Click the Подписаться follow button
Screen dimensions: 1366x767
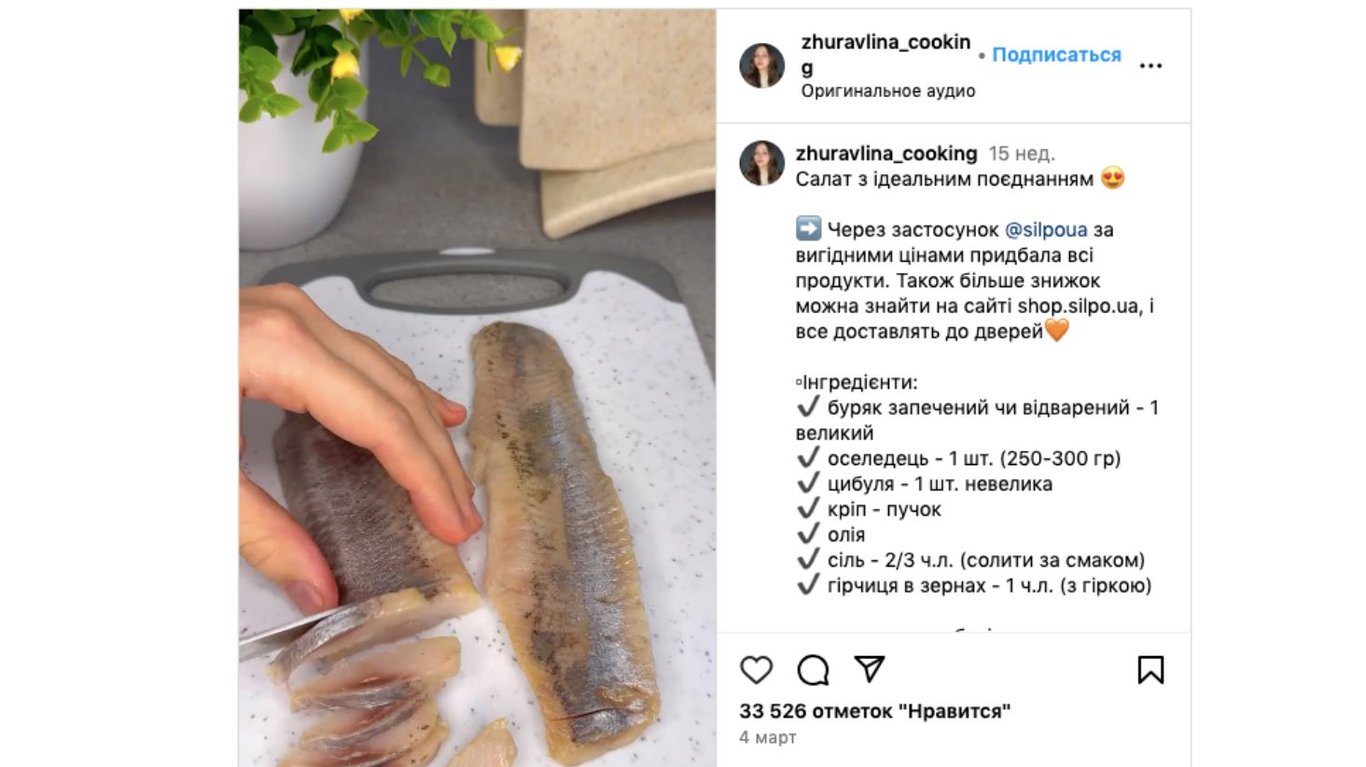click(1057, 55)
